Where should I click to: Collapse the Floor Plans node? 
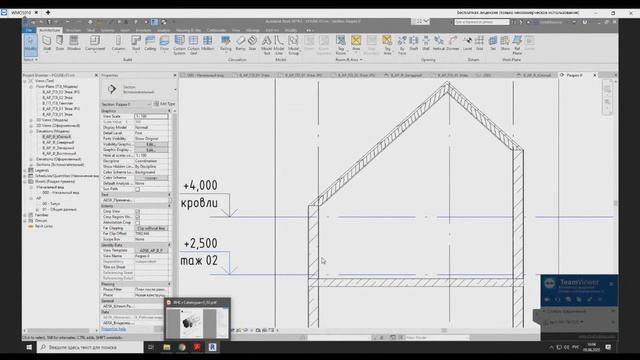pyautogui.click(x=31, y=87)
